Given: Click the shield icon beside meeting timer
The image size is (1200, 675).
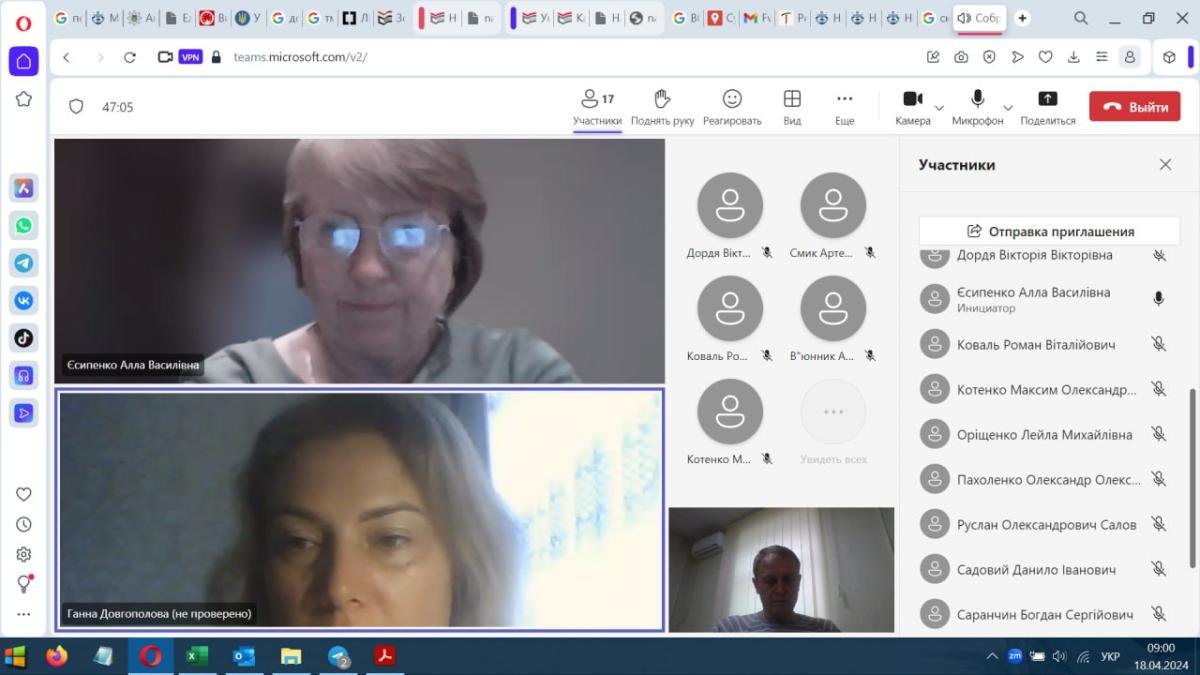Looking at the screenshot, I should pos(76,107).
